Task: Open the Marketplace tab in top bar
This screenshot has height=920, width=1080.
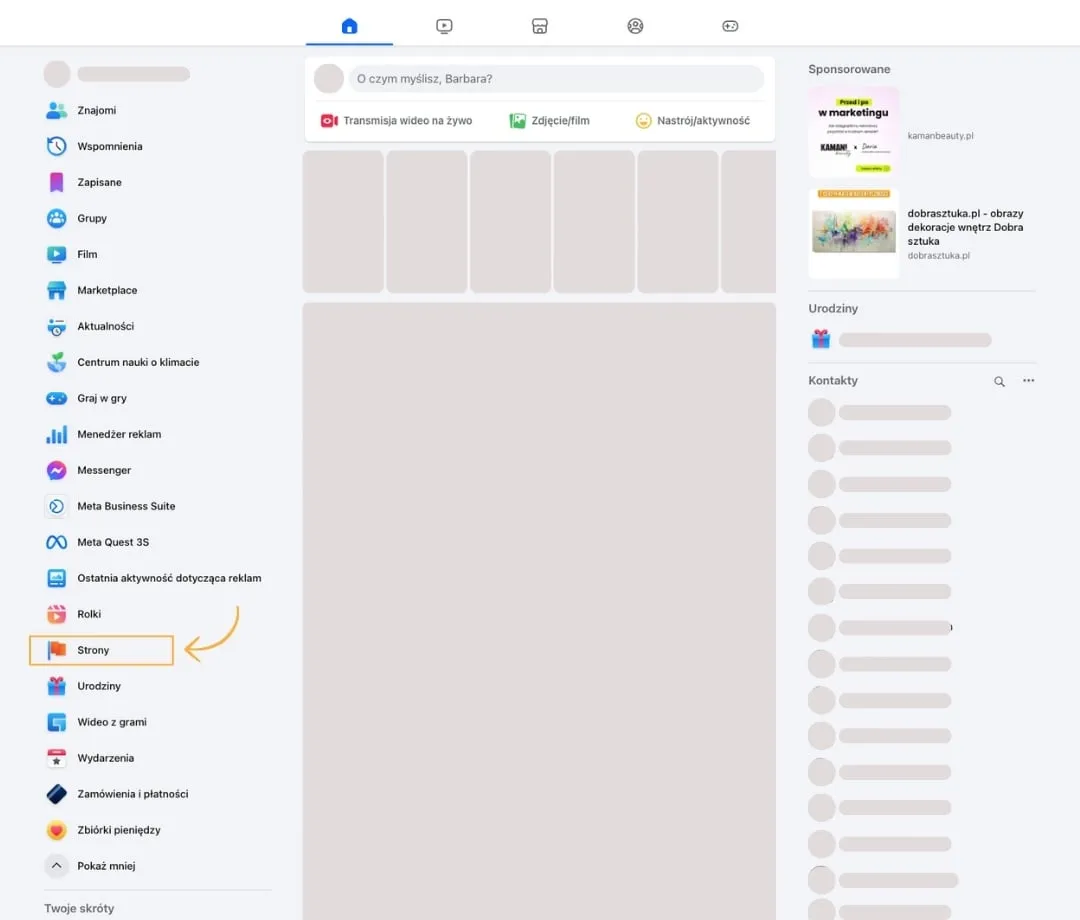Action: pos(540,26)
